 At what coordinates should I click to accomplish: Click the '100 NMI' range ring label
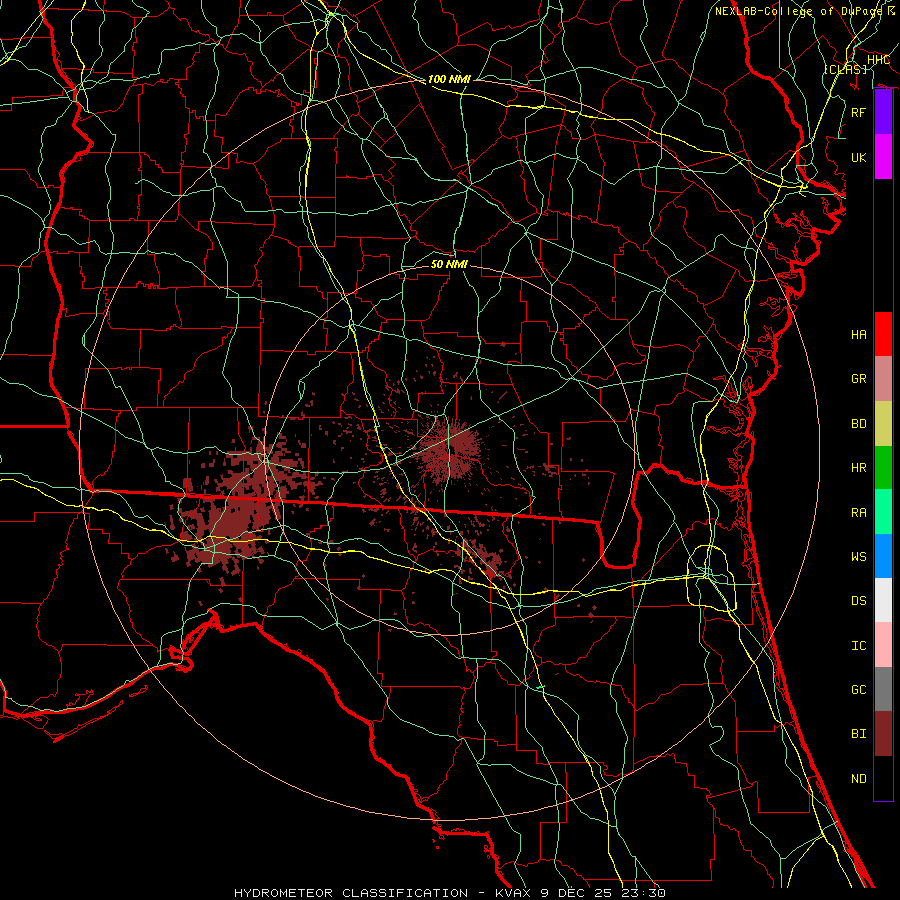pyautogui.click(x=449, y=79)
